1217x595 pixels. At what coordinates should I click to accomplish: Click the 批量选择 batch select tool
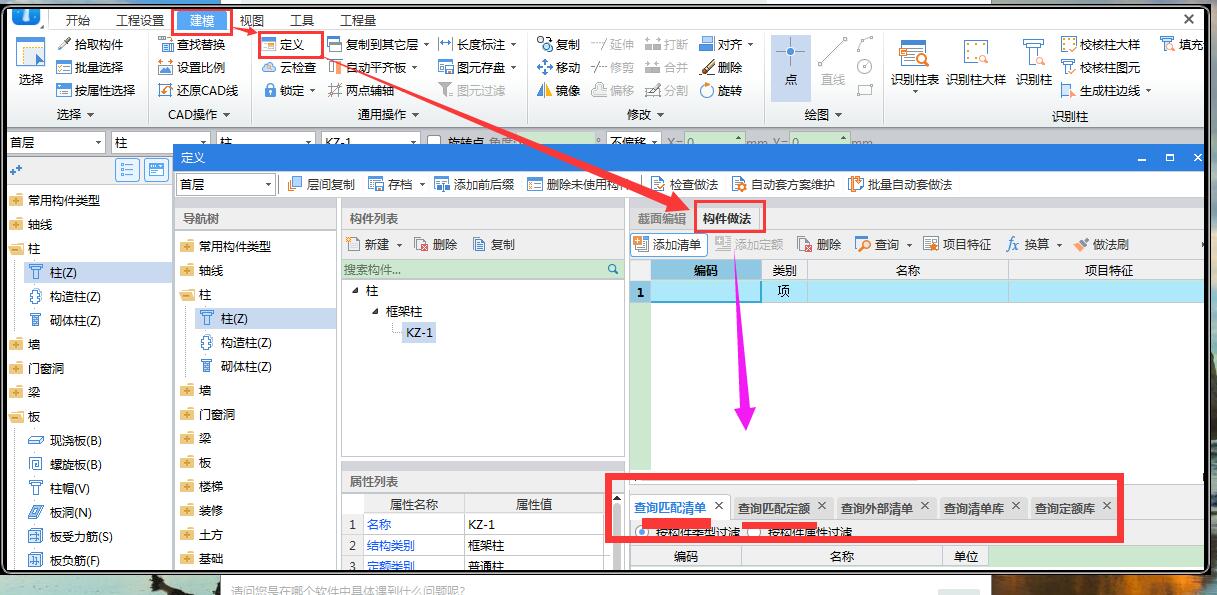91,67
